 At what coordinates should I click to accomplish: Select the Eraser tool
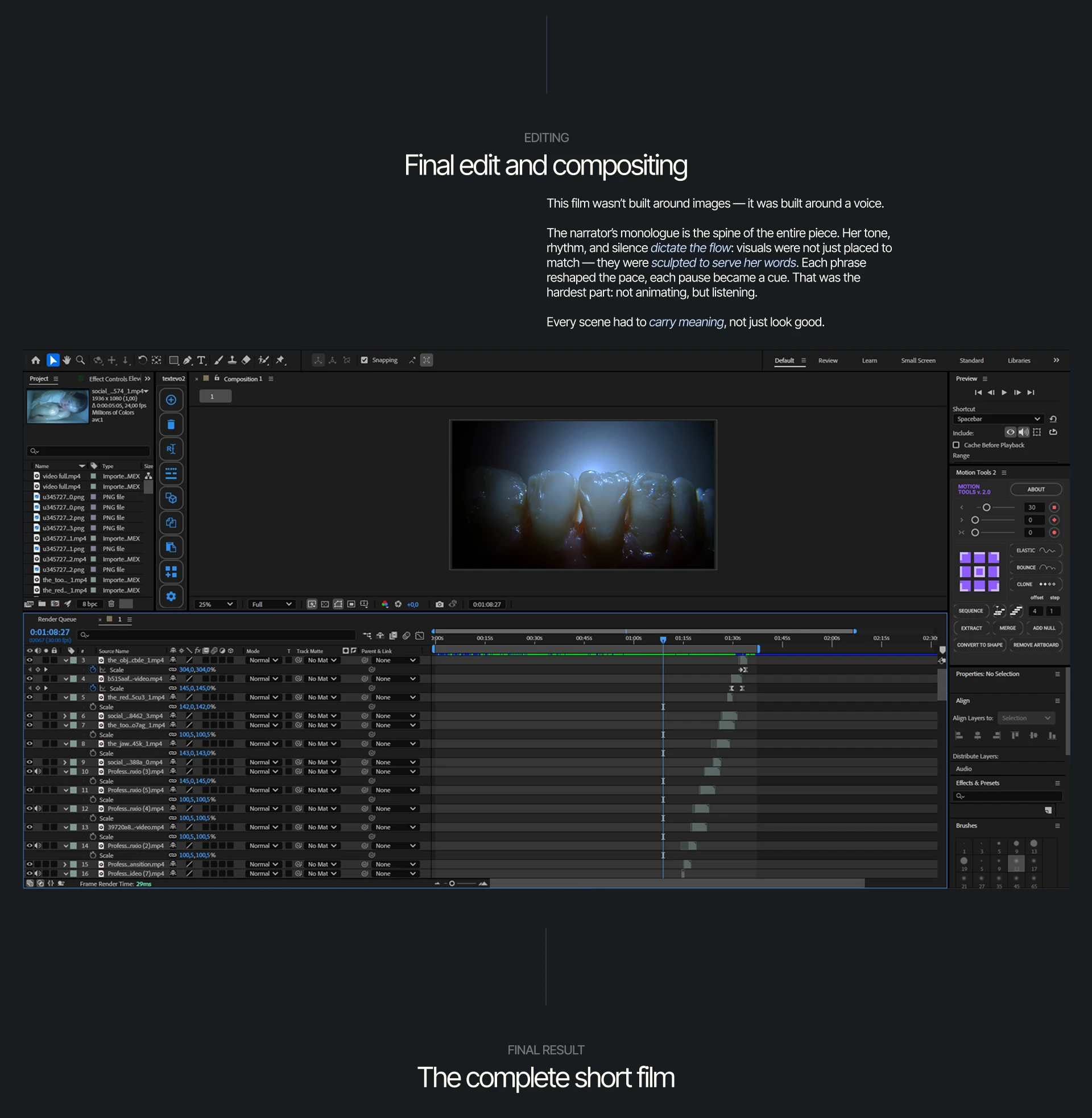246,360
